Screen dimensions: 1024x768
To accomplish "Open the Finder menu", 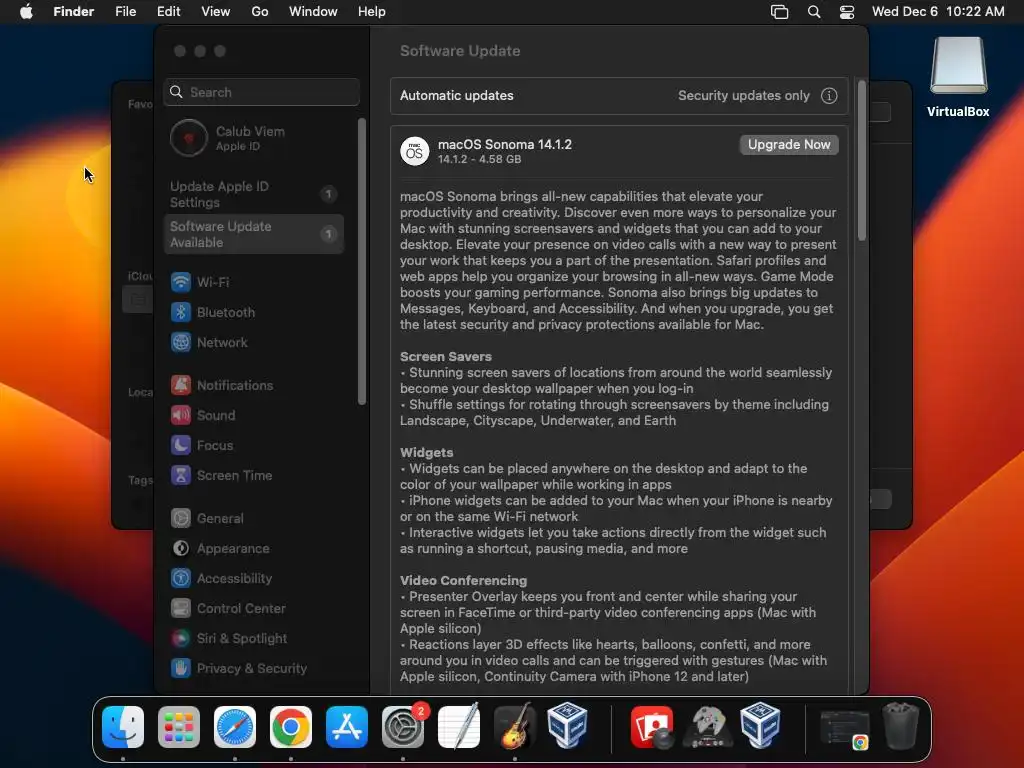I will [74, 12].
